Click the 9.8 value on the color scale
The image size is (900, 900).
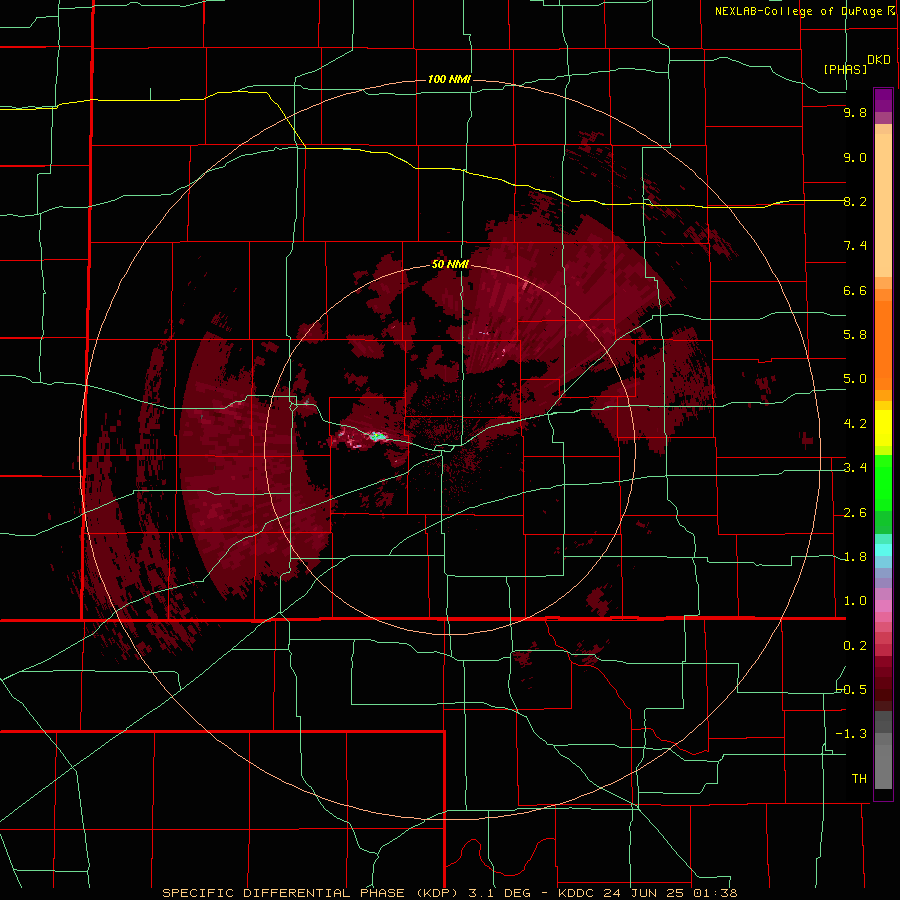point(855,112)
